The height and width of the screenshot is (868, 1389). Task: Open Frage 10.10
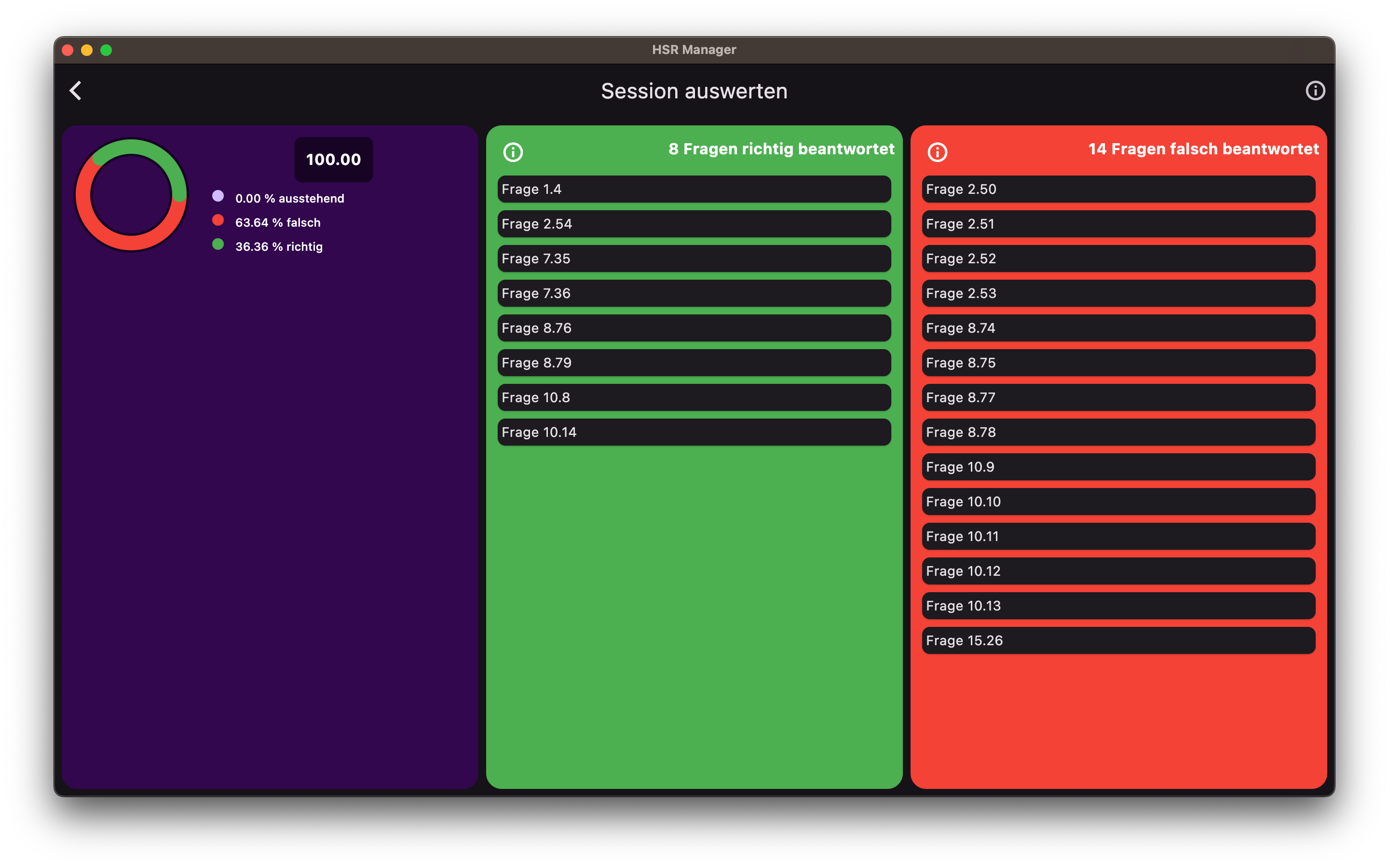1118,502
